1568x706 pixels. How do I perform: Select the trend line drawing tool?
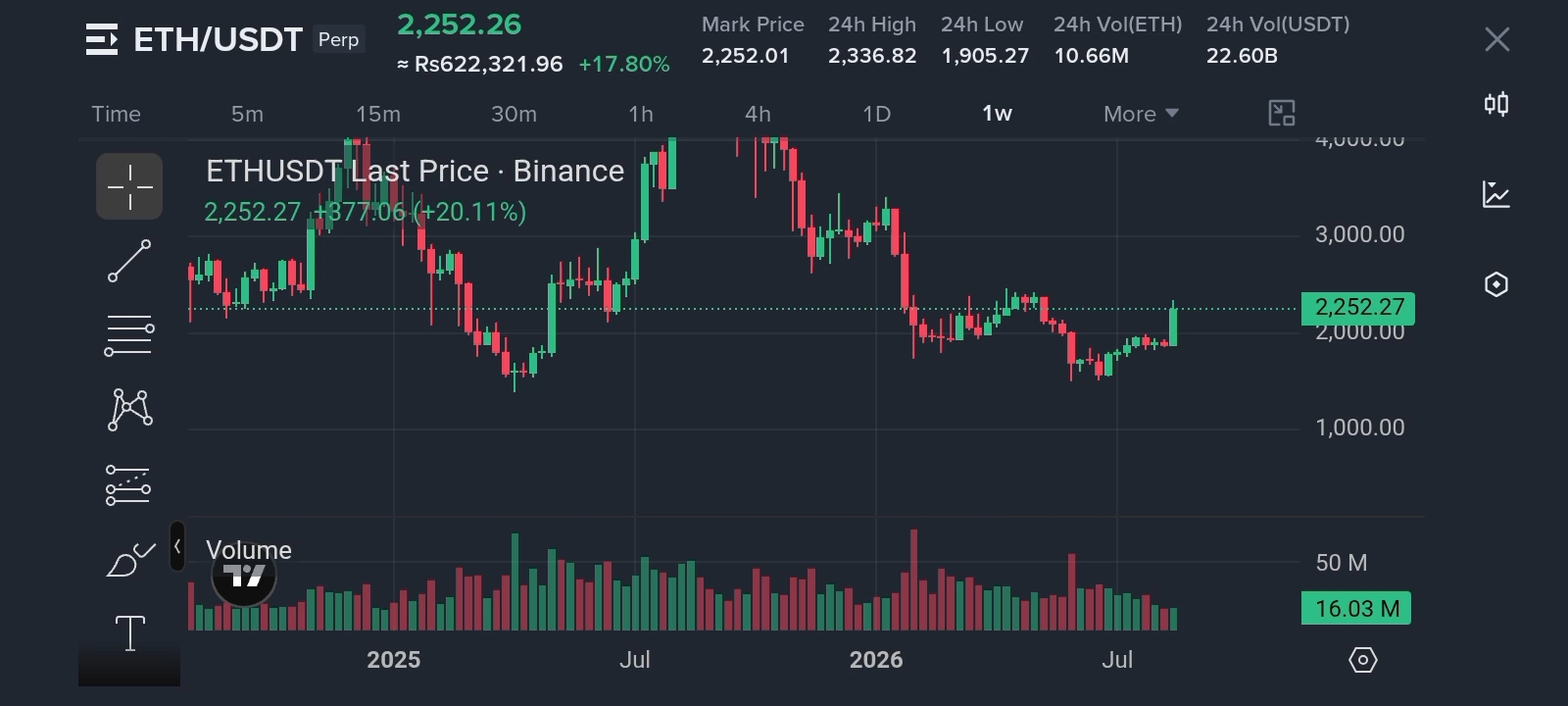click(x=129, y=261)
